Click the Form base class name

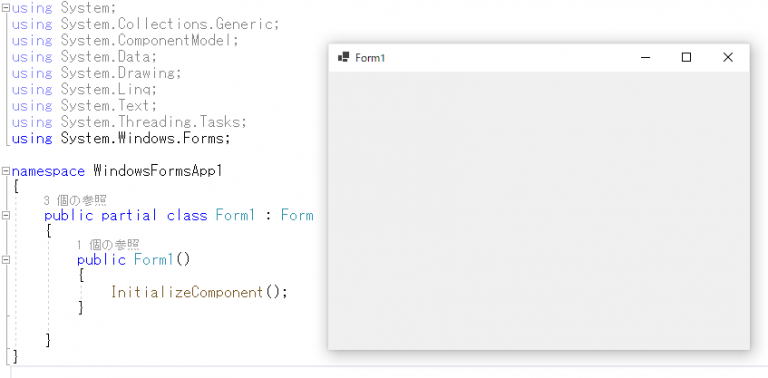click(297, 215)
